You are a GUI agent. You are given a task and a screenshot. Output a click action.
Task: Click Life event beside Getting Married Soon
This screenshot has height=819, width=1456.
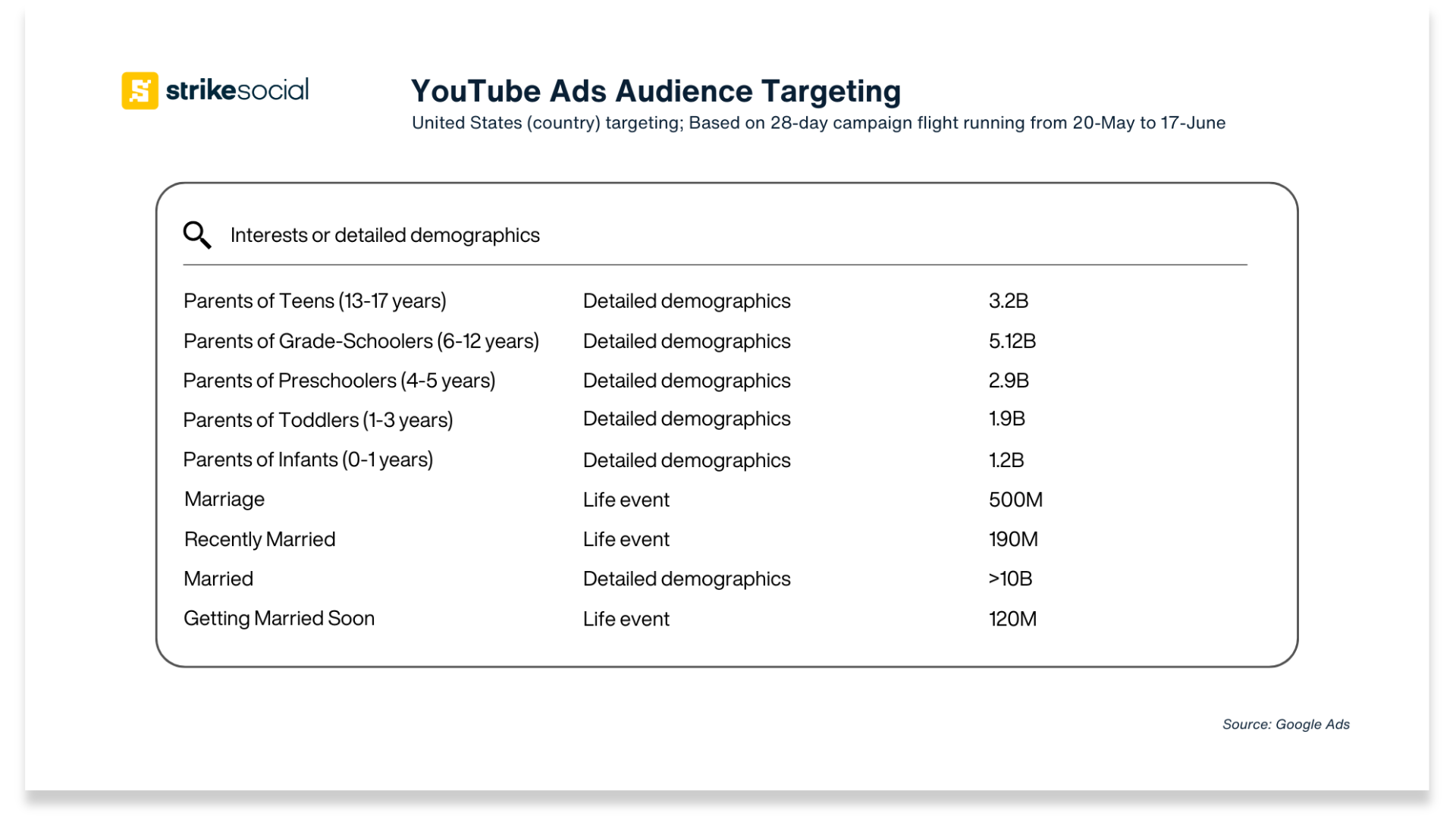pyautogui.click(x=626, y=619)
